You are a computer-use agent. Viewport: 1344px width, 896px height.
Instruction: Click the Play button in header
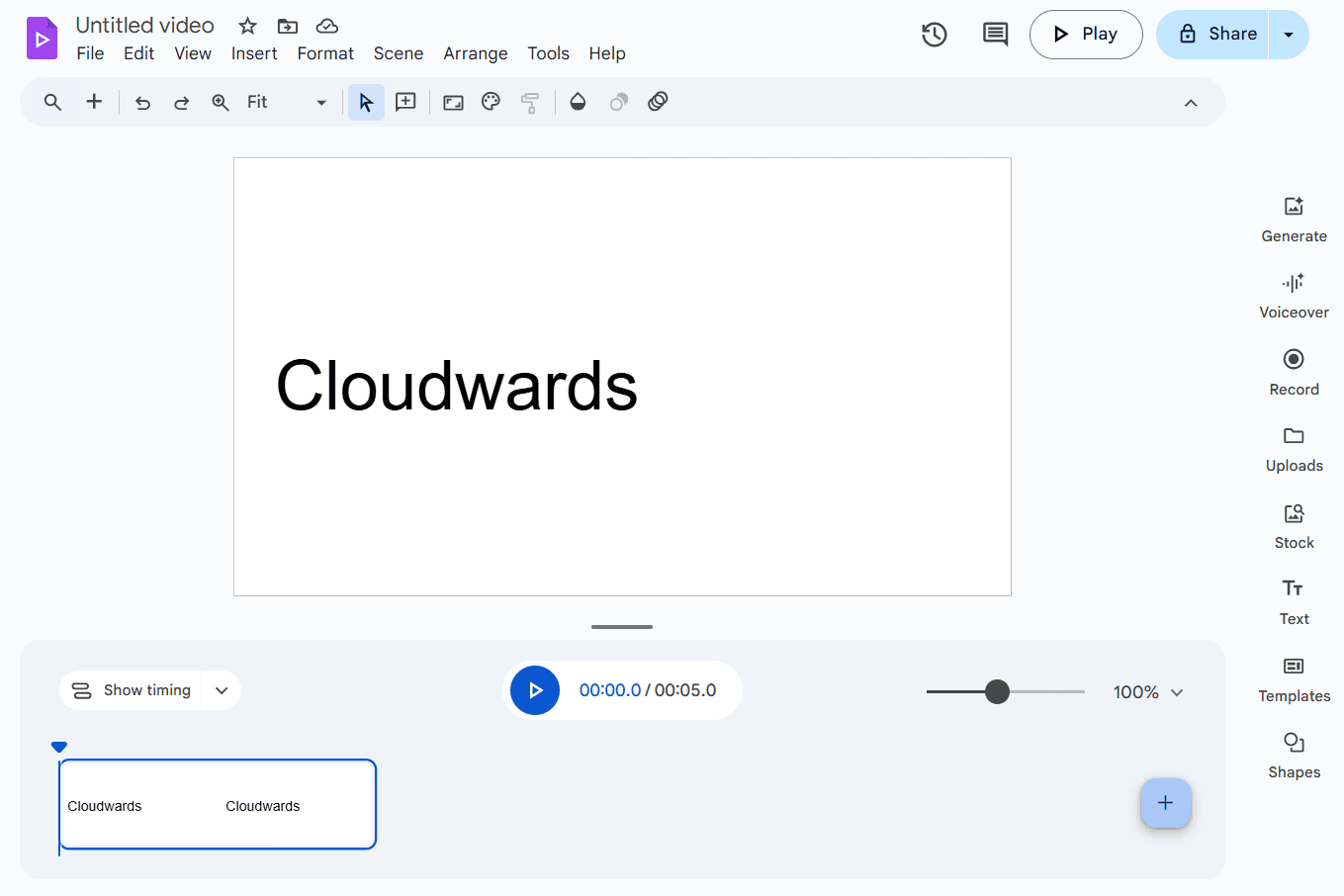[x=1086, y=35]
